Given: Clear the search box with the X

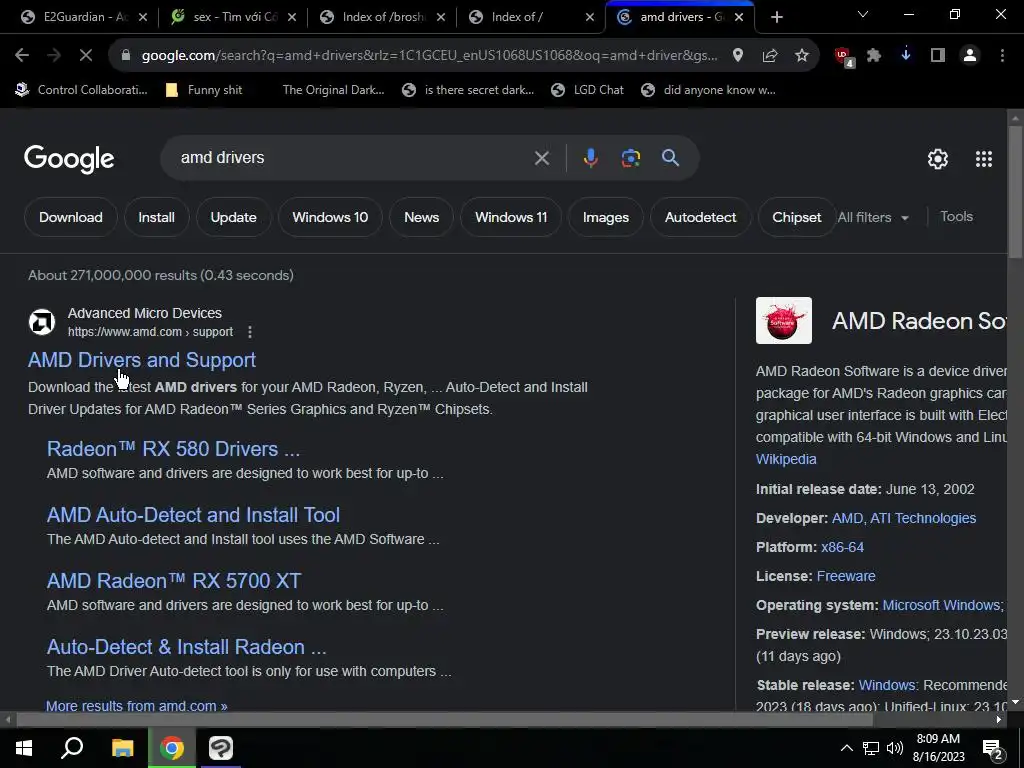Looking at the screenshot, I should coord(541,158).
